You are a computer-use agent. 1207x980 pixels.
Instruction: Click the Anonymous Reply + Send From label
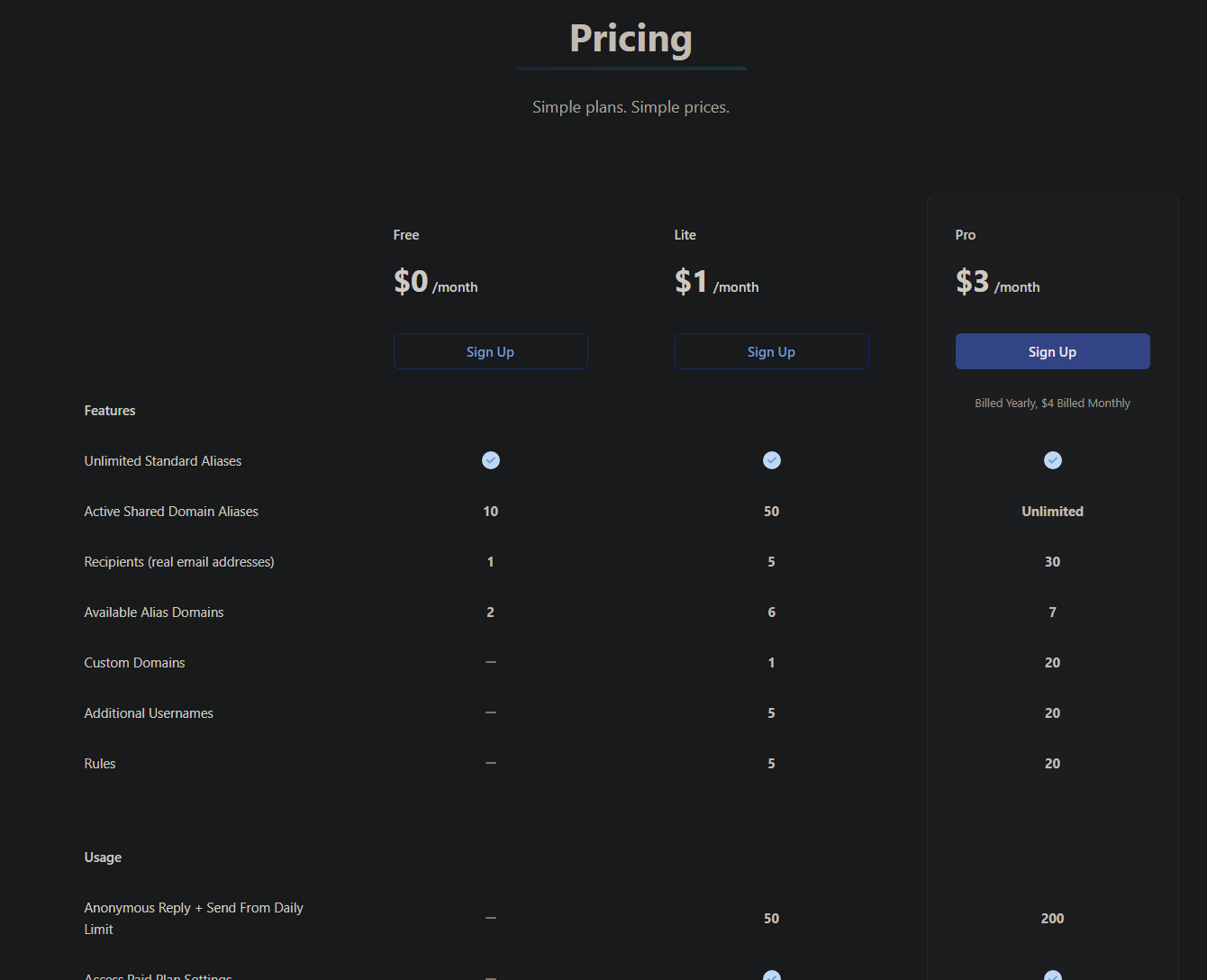click(x=194, y=908)
